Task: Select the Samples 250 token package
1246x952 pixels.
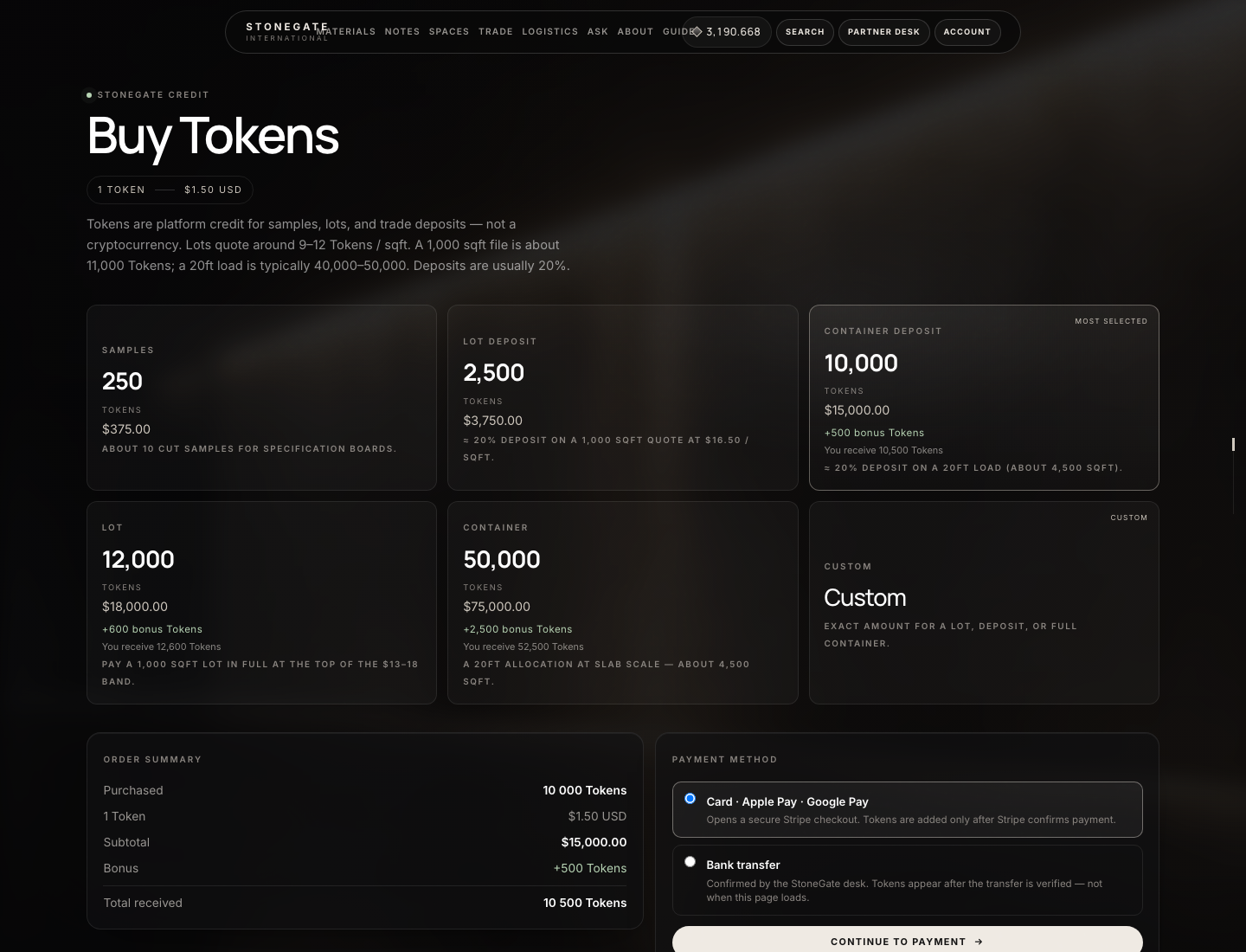Action: click(x=261, y=398)
